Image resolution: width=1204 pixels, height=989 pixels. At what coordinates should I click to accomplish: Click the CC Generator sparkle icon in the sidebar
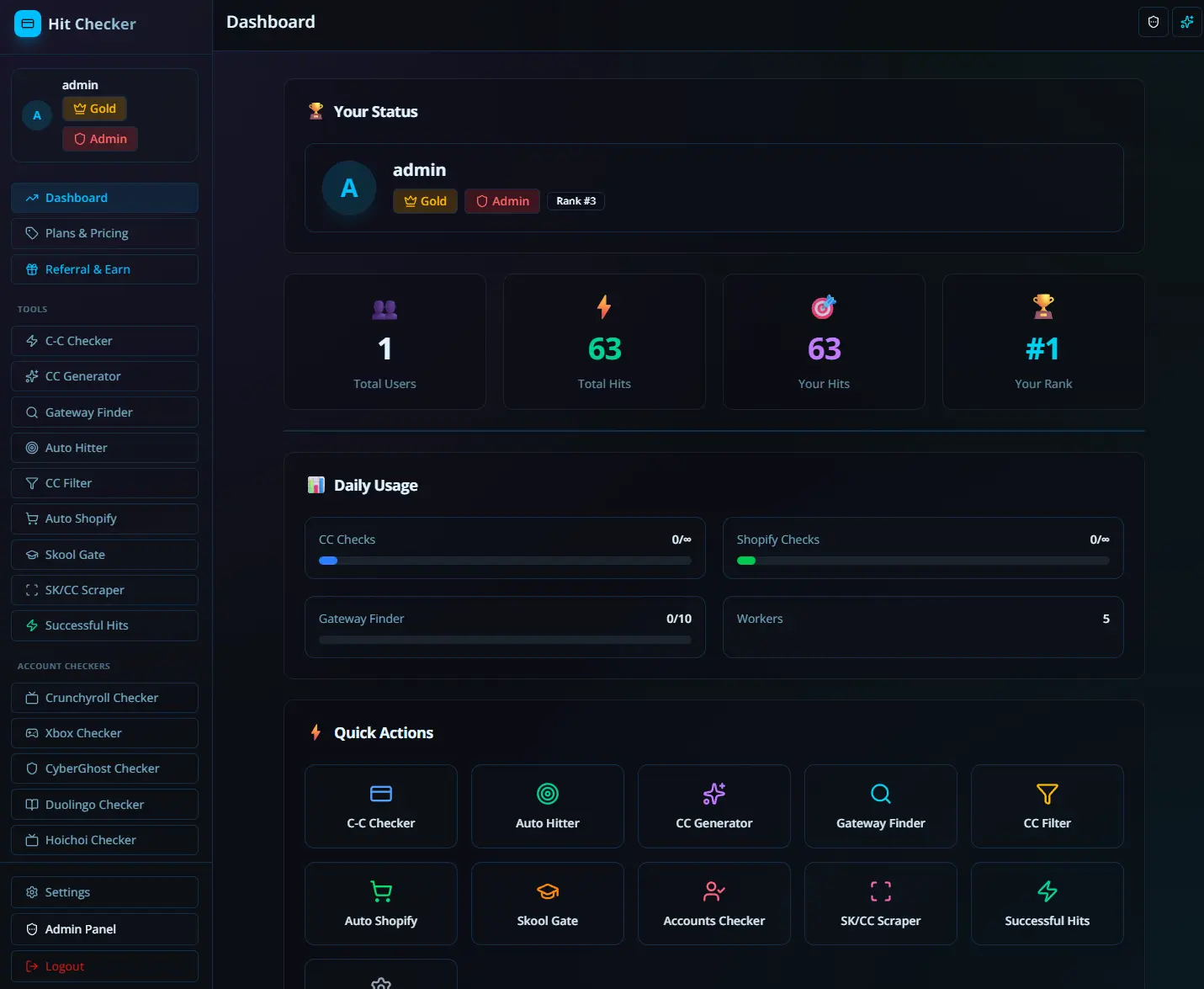pos(32,376)
